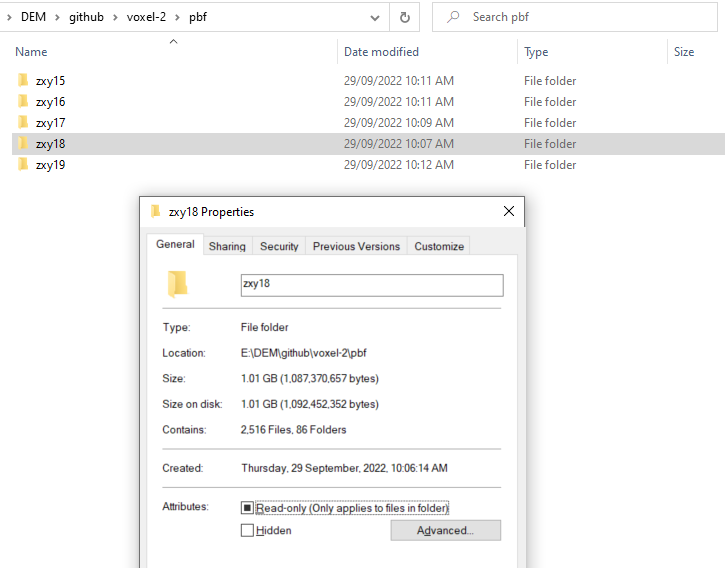Switch to the Sharing tab

pyautogui.click(x=227, y=246)
